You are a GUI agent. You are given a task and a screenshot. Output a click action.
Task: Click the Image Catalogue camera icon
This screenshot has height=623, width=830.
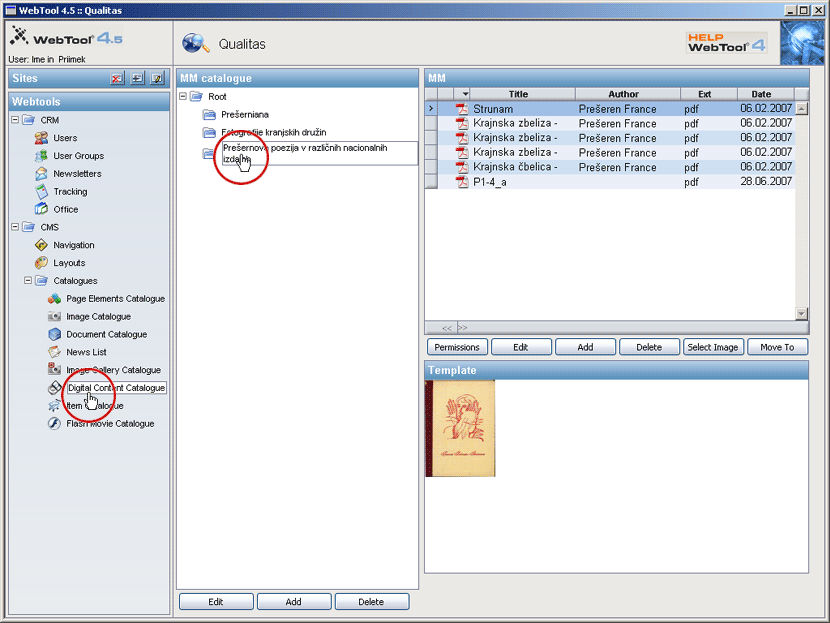[x=55, y=317]
